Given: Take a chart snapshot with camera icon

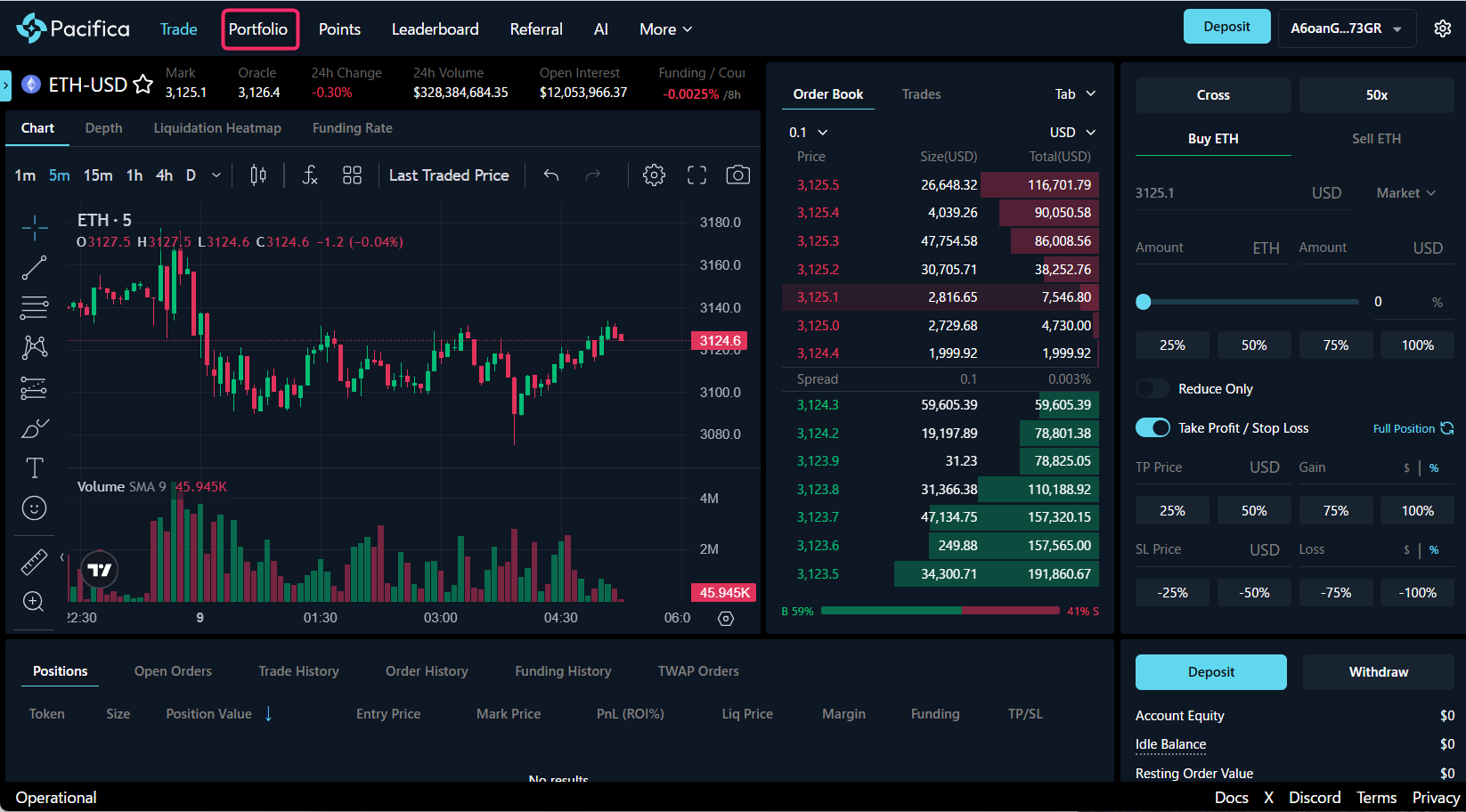Looking at the screenshot, I should pos(737,175).
